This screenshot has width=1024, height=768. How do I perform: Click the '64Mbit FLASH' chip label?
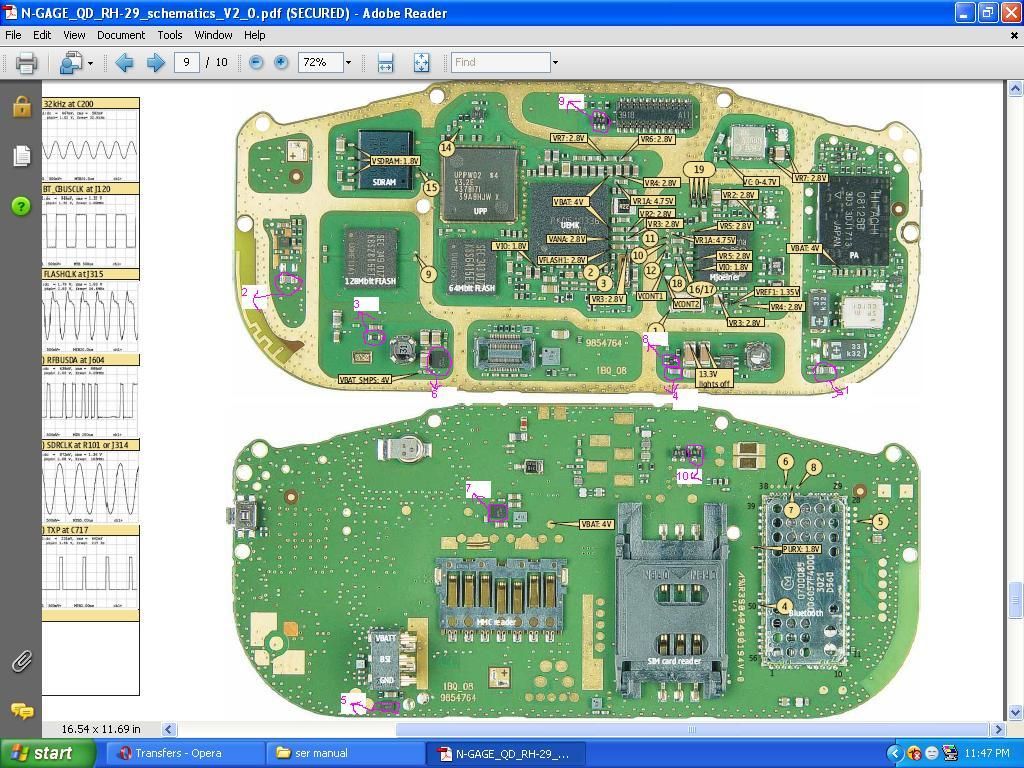click(x=472, y=288)
